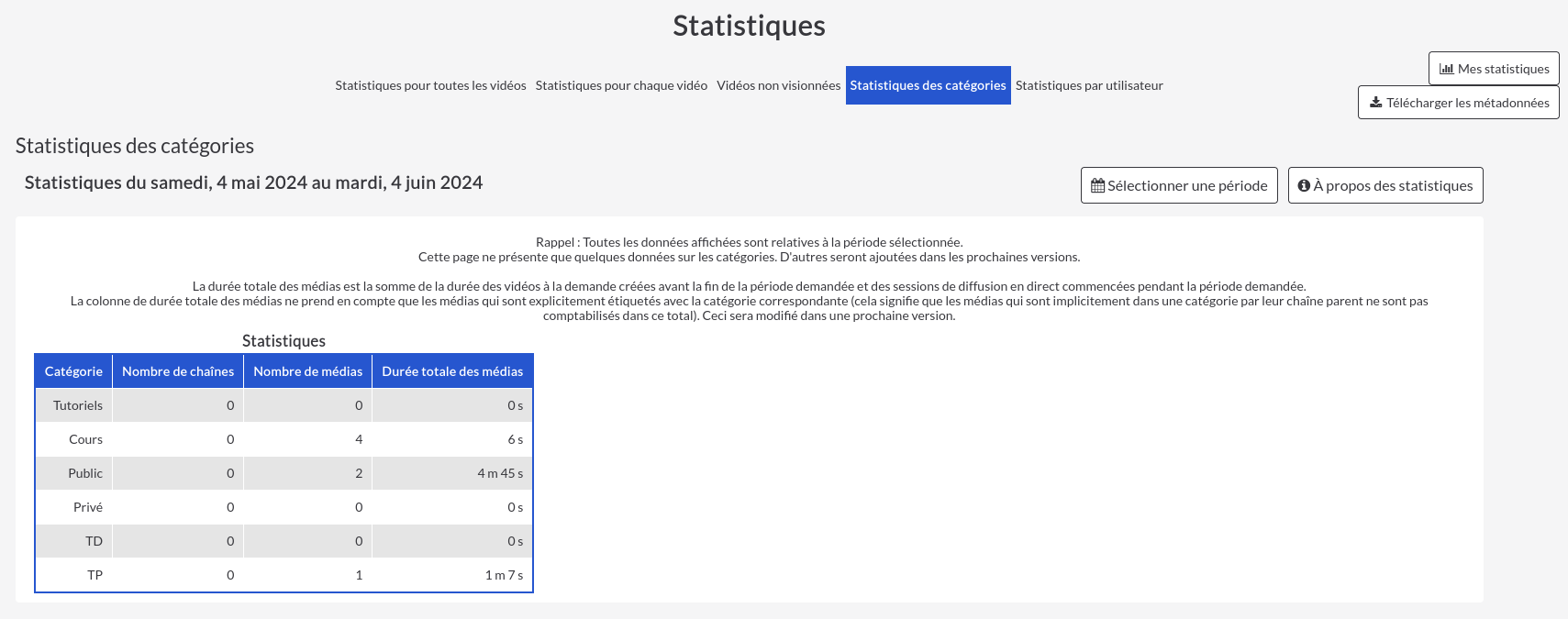Select the Statistiques des catégories tab
This screenshot has width=1568, height=619.
[929, 85]
